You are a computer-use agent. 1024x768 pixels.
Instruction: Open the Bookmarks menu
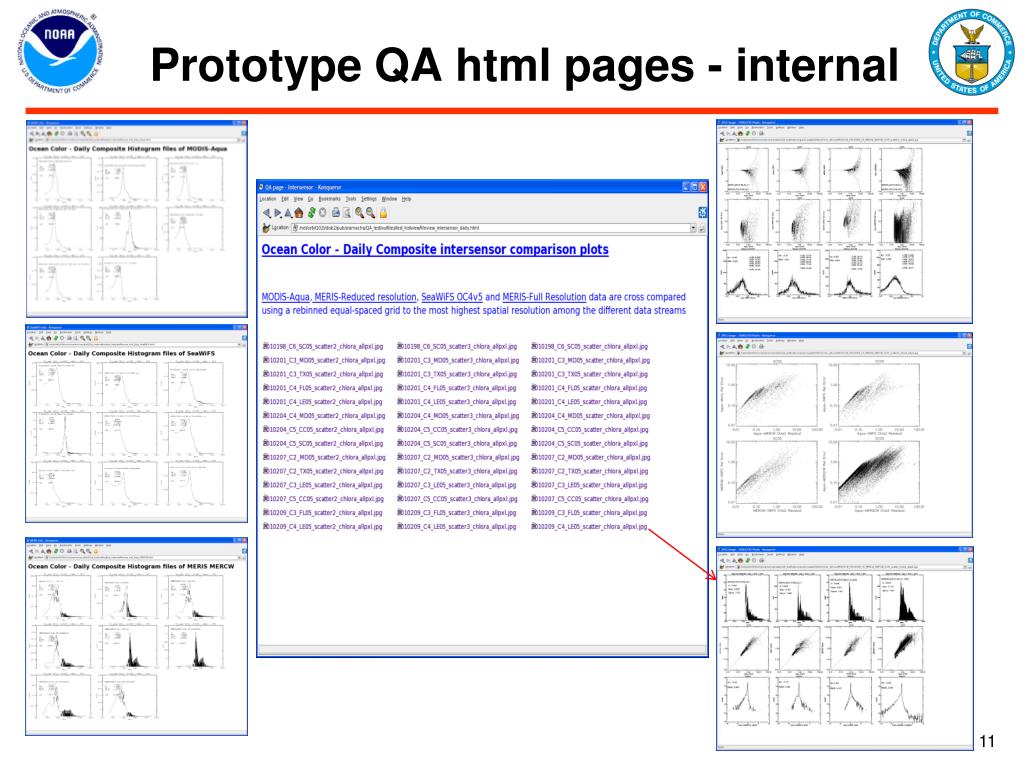[x=330, y=199]
